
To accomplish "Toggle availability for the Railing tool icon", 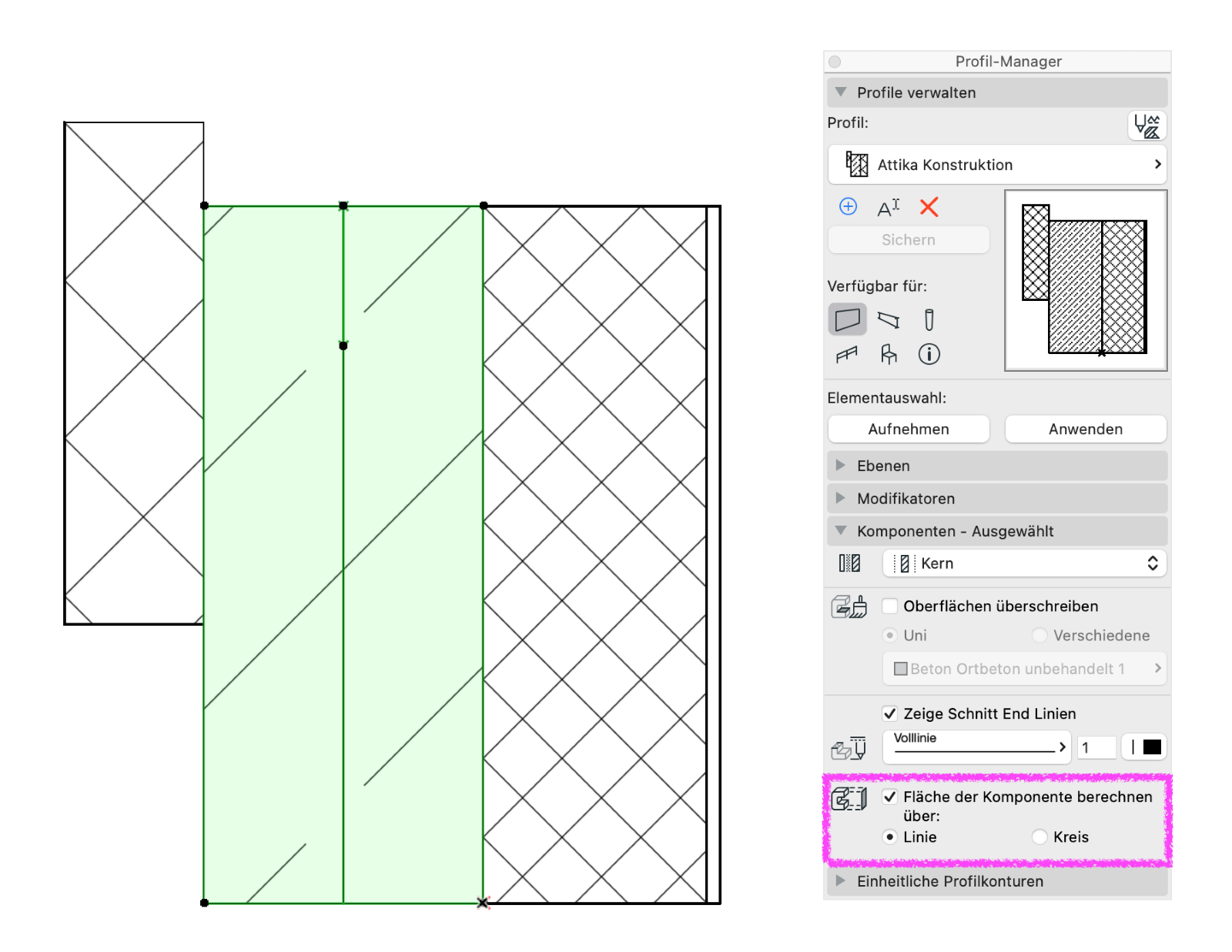I will (x=847, y=354).
